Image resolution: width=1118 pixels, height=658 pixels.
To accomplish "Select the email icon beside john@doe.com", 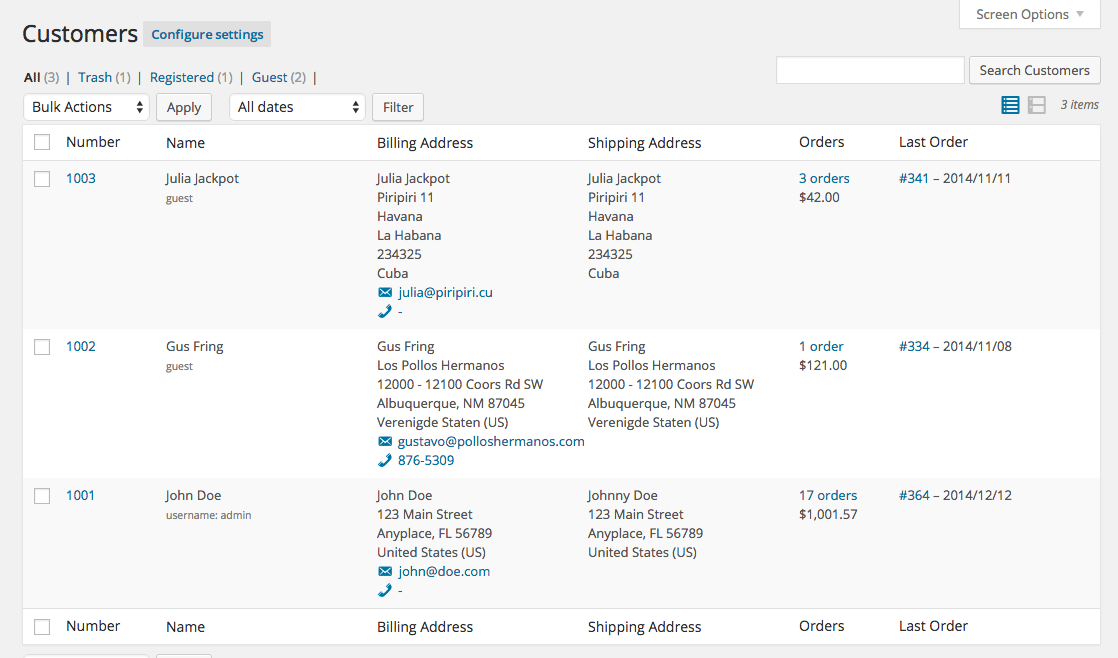I will (x=384, y=571).
